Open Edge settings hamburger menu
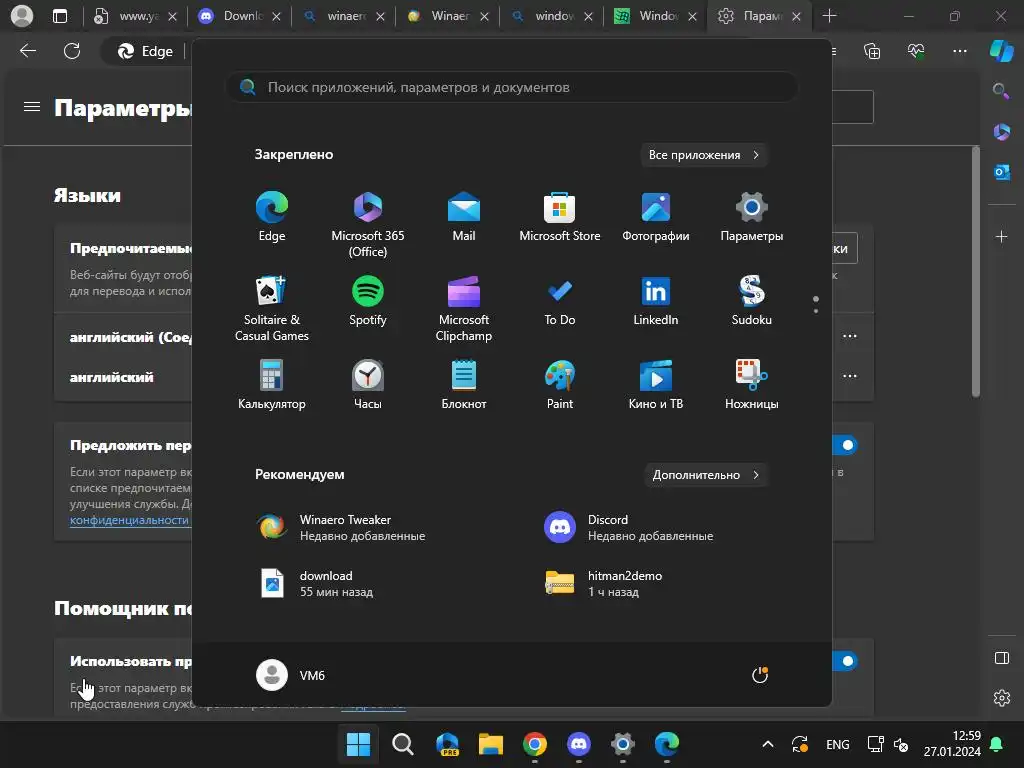The width and height of the screenshot is (1024, 768). pyautogui.click(x=32, y=106)
